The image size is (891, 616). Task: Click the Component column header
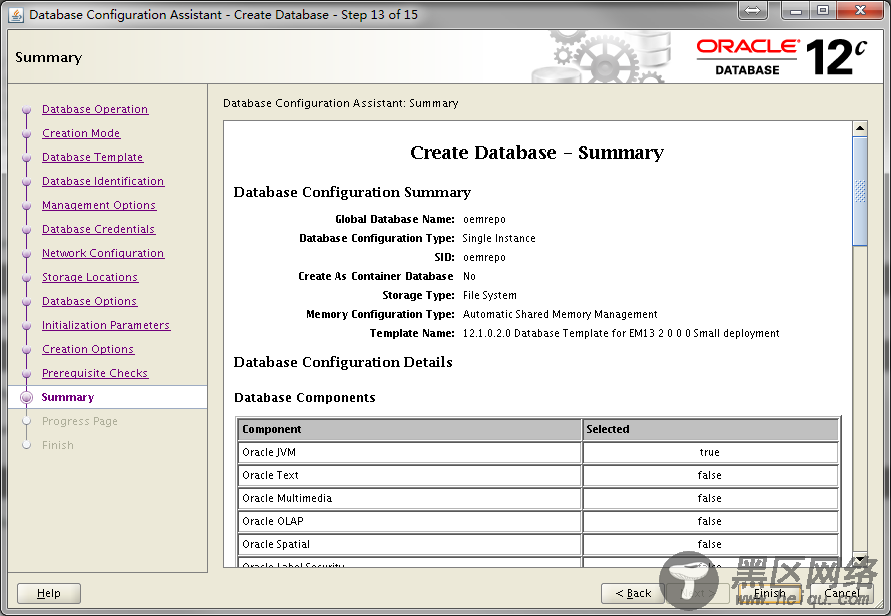[x=409, y=429]
